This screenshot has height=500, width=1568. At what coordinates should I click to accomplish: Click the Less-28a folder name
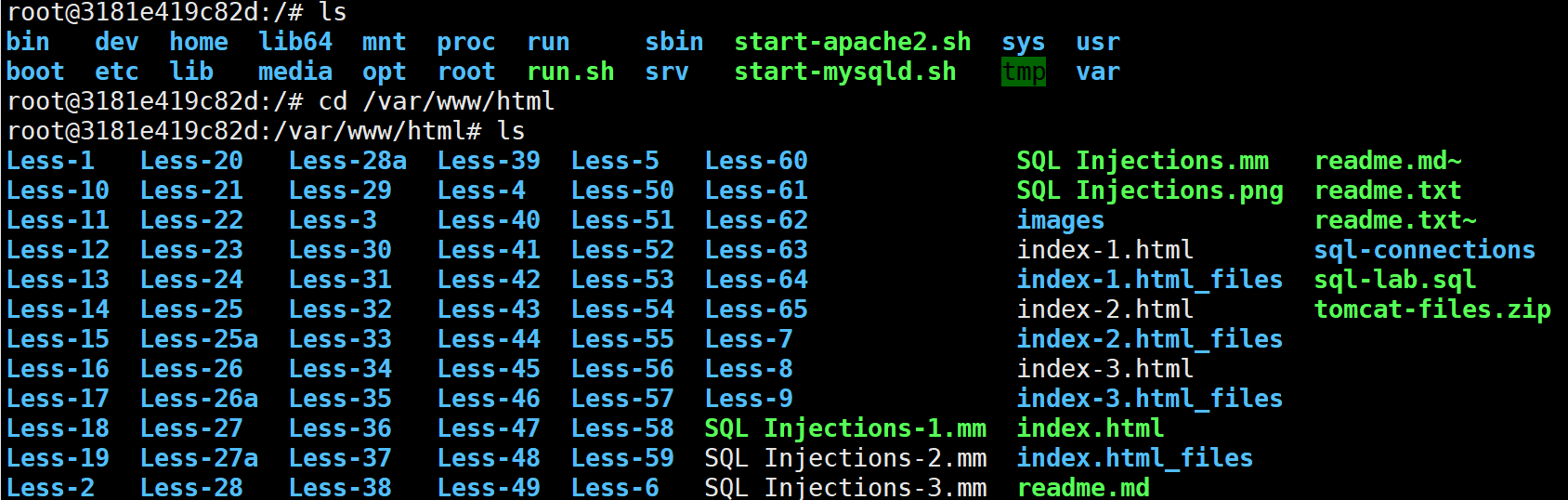point(347,161)
